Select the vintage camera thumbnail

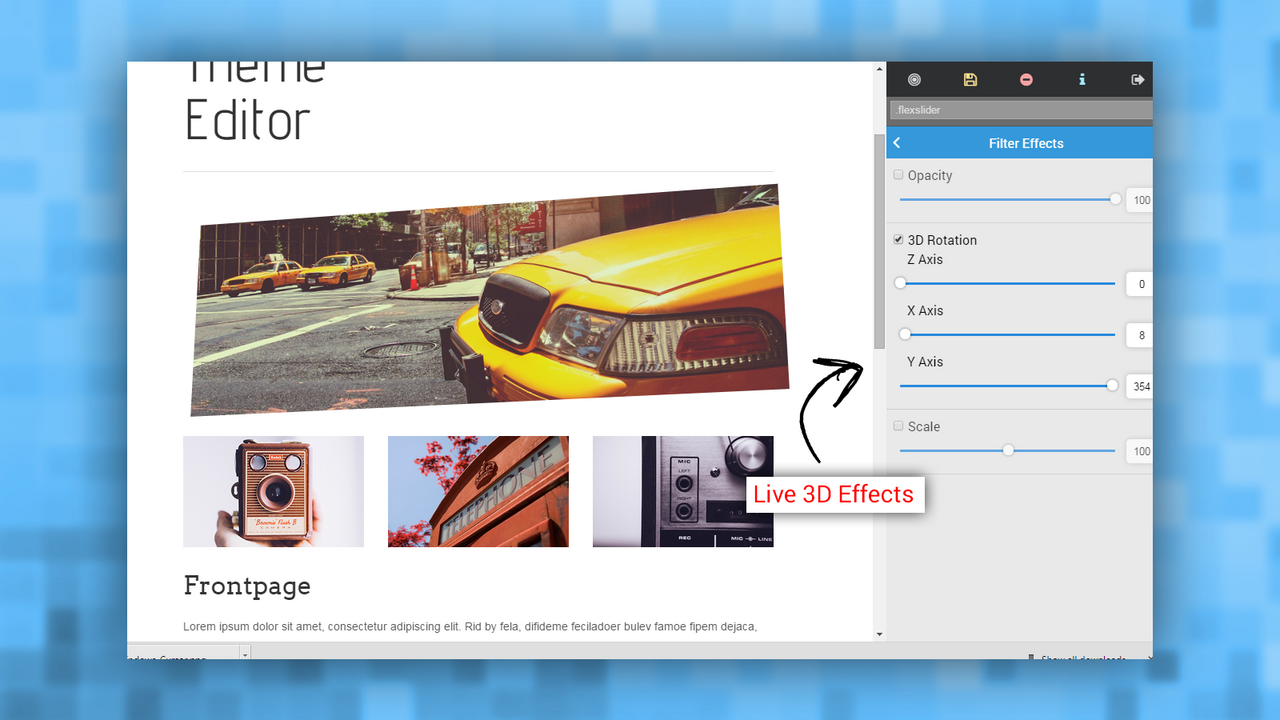tap(273, 491)
